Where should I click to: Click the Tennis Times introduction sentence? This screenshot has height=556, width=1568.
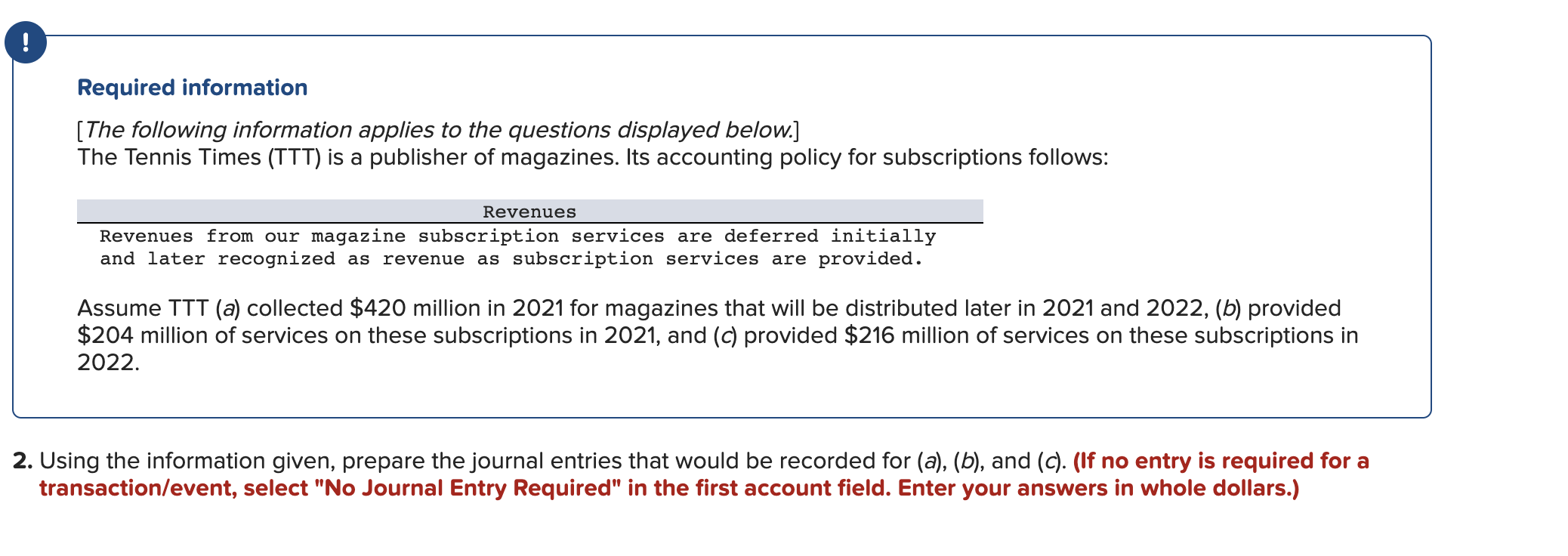tap(593, 157)
